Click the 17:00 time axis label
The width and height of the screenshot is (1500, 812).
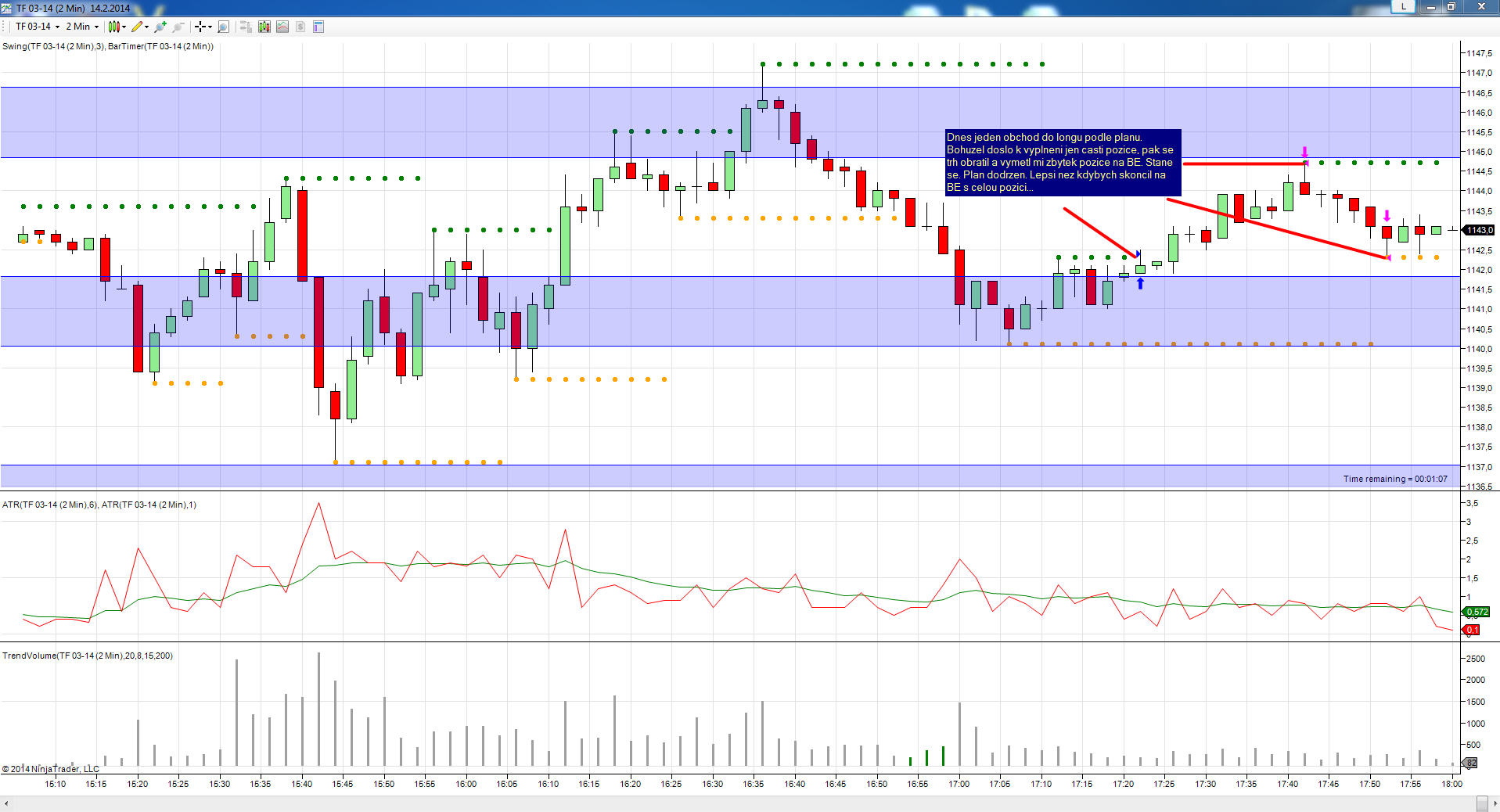click(x=959, y=784)
